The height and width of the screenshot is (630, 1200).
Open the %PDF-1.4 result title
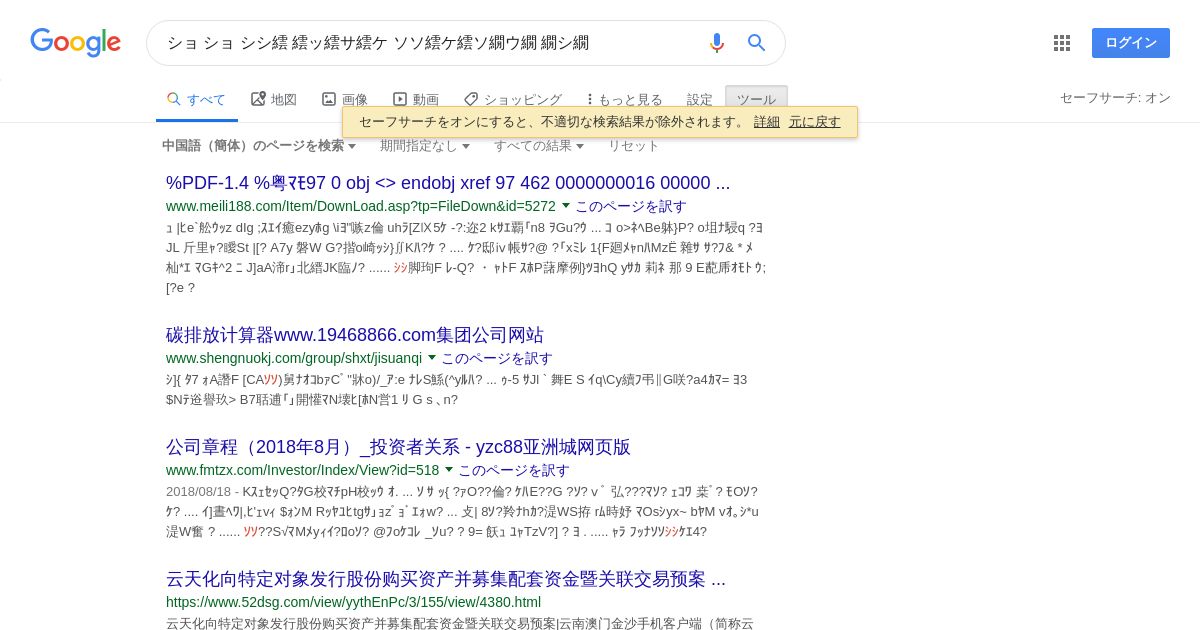[448, 183]
